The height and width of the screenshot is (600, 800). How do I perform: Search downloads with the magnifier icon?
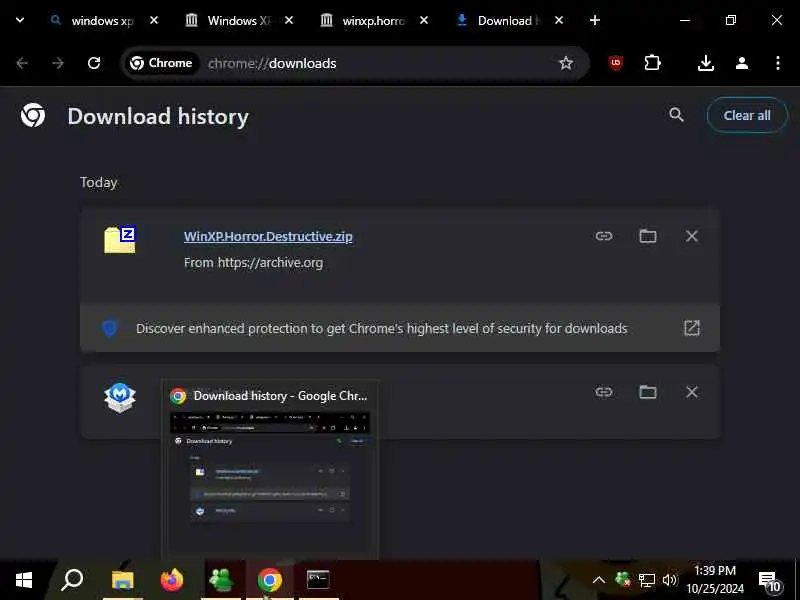point(676,115)
